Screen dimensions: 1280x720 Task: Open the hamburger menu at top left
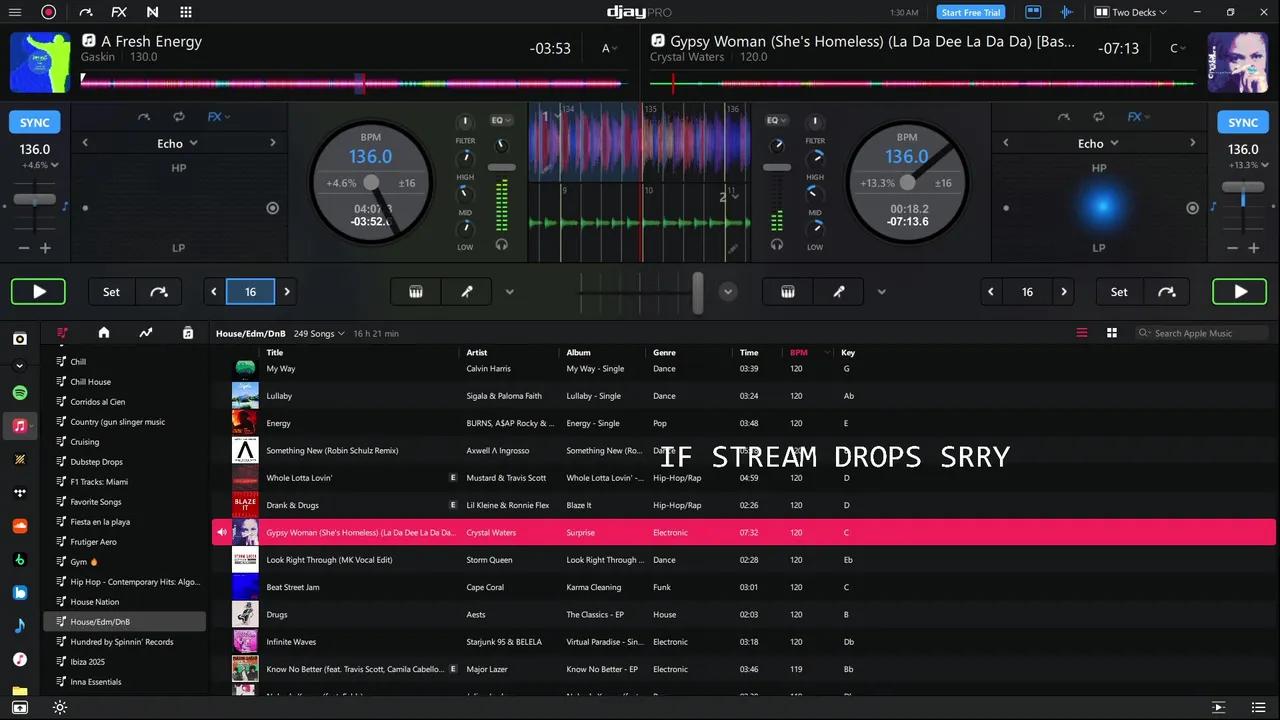pos(15,12)
